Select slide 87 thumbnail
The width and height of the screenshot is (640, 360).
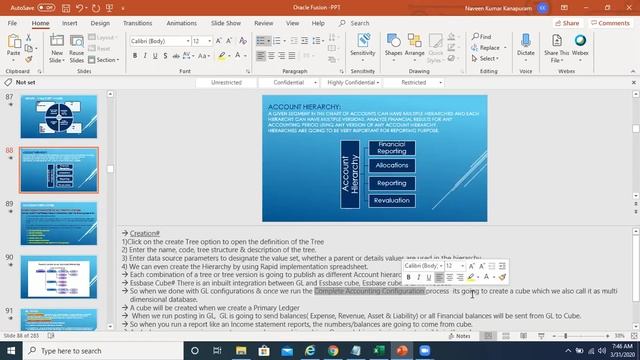tap(59, 117)
